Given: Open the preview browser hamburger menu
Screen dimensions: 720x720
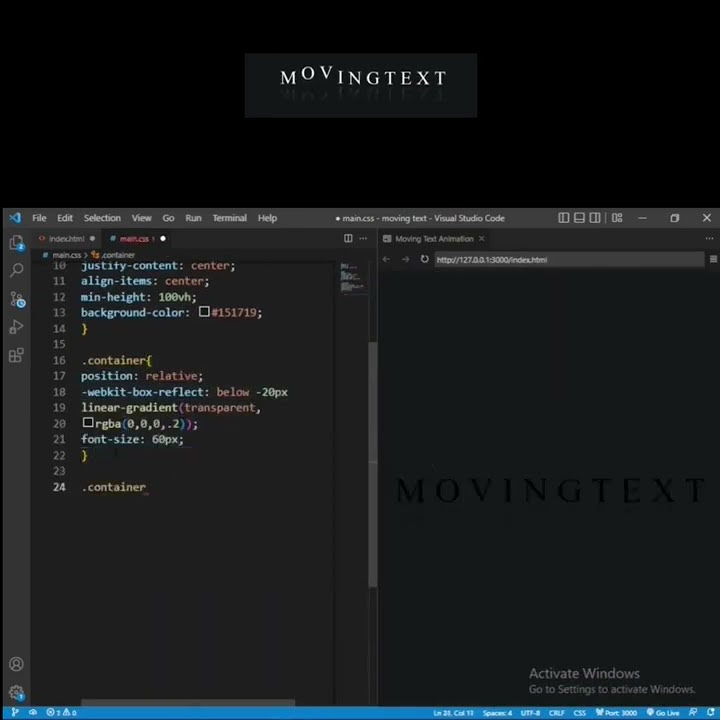Looking at the screenshot, I should coord(713,259).
